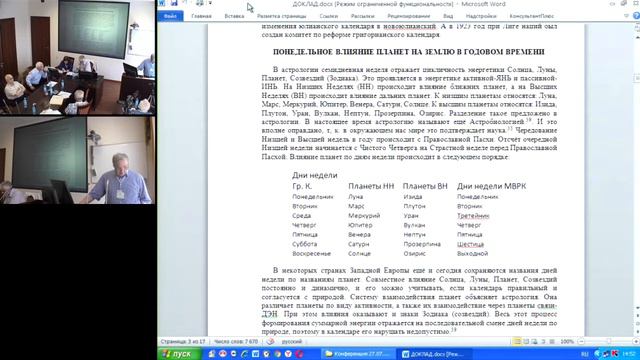Open the ДОКЛАД.docx taskbar button
This screenshot has height=360, width=640.
coord(434,354)
